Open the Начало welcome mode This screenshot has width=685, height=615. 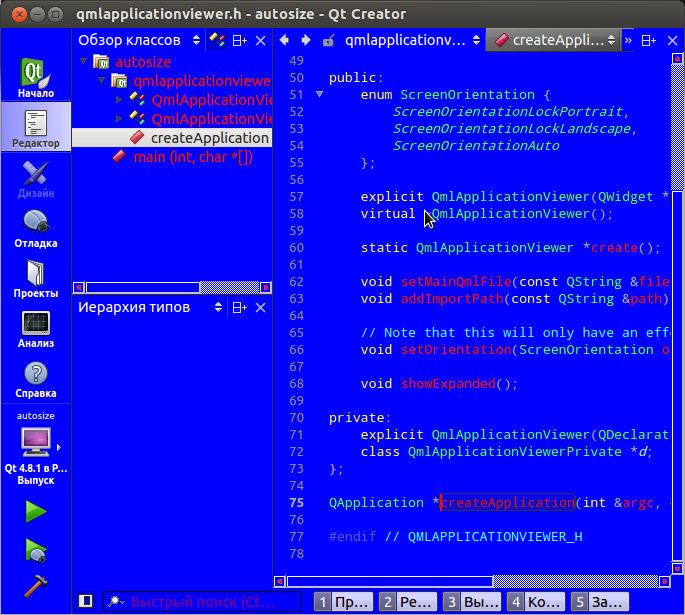pyautogui.click(x=36, y=77)
